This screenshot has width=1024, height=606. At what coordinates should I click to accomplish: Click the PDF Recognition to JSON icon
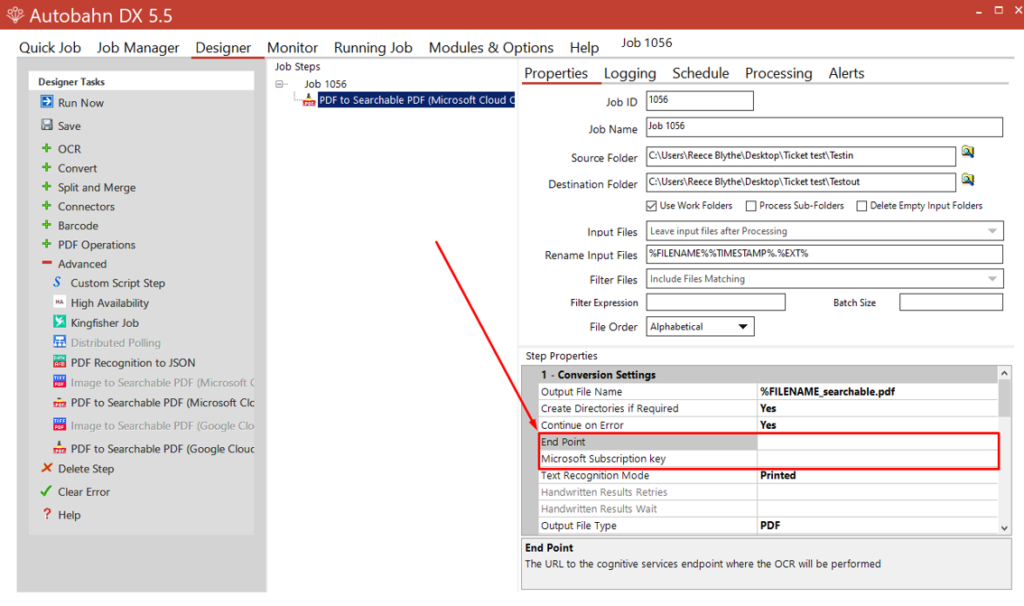point(59,363)
